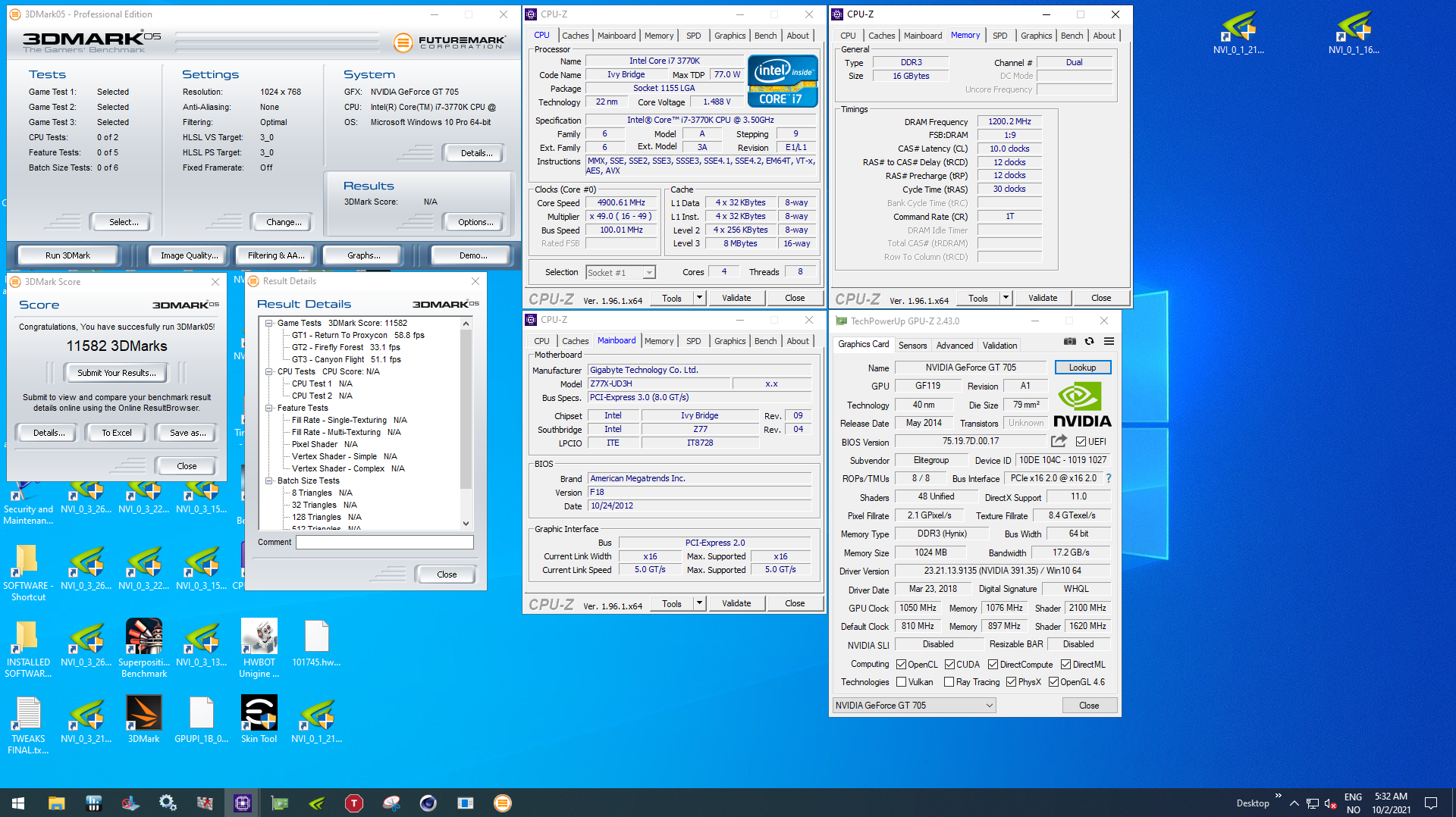The image size is (1456, 817).
Task: Open GPUPI_1B_0 file icon on desktop
Action: point(202,719)
